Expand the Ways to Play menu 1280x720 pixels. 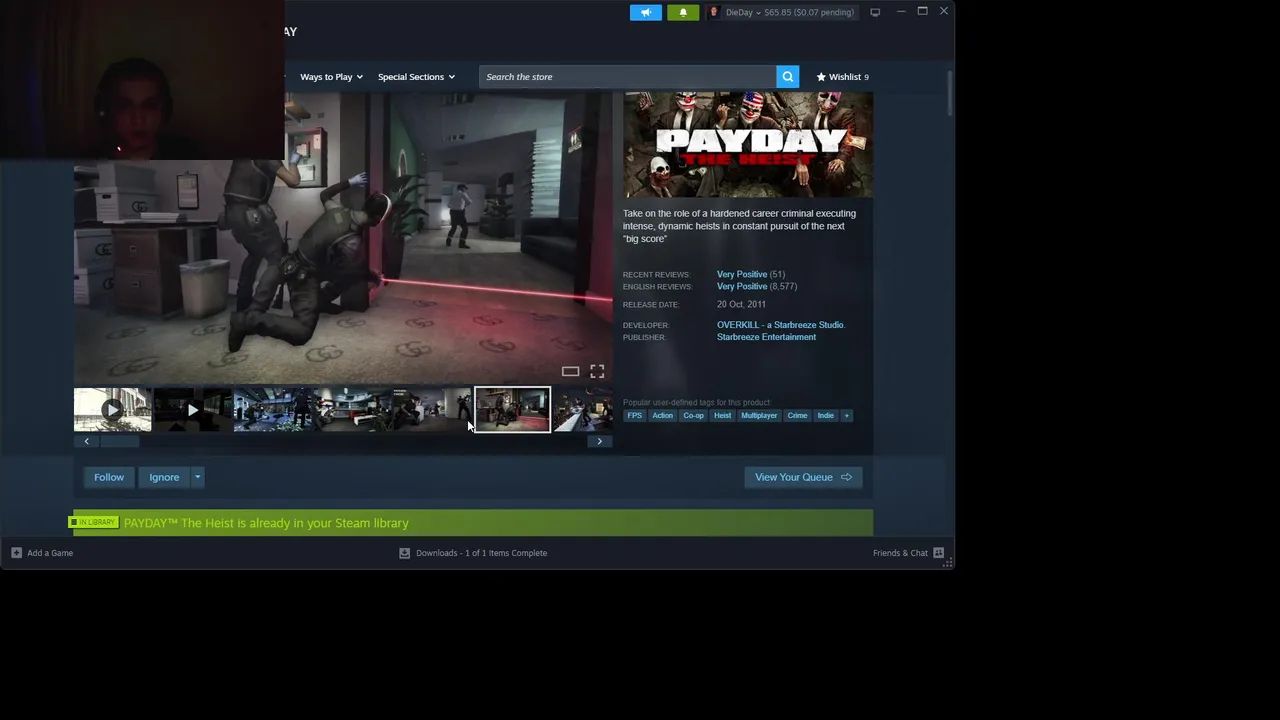pyautogui.click(x=331, y=77)
